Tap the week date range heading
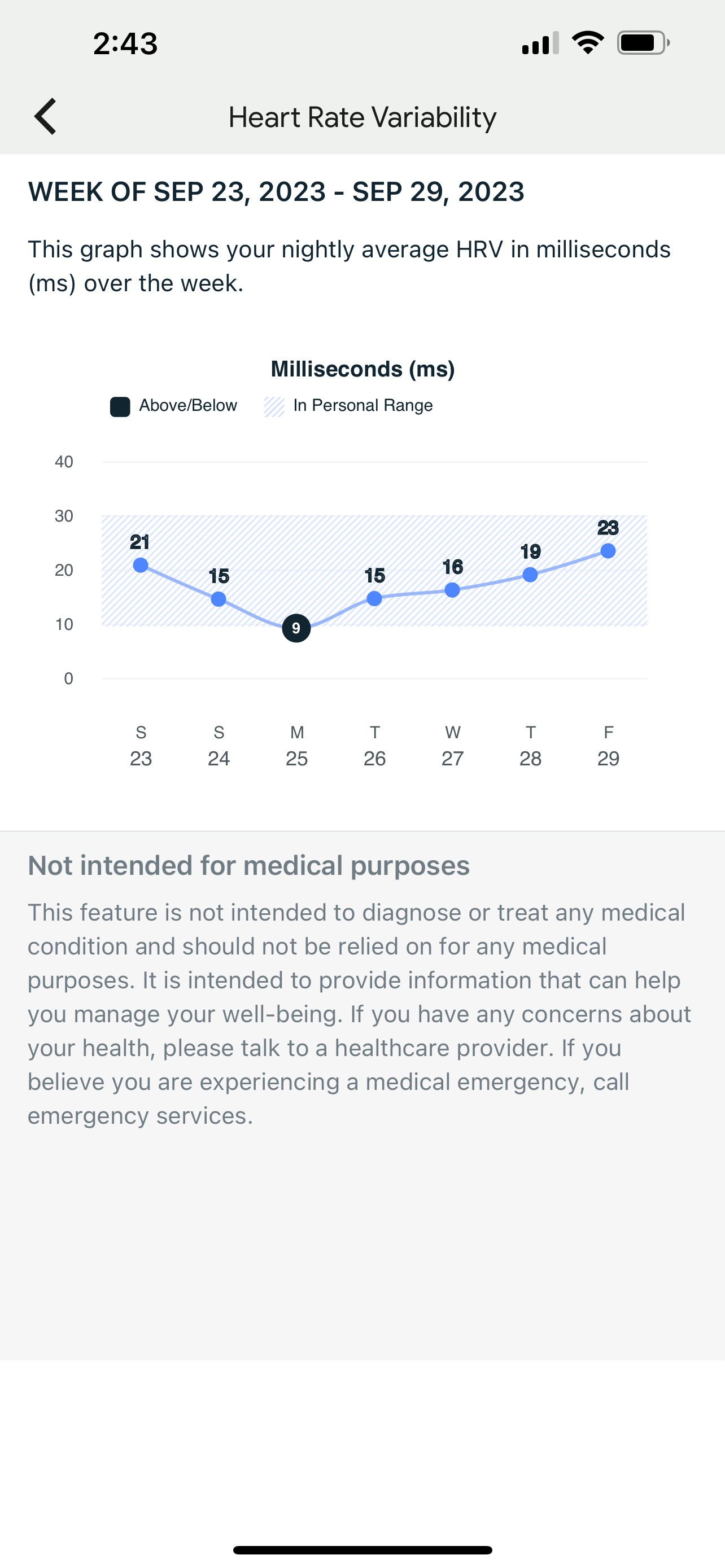The width and height of the screenshot is (725, 1568). click(x=276, y=192)
